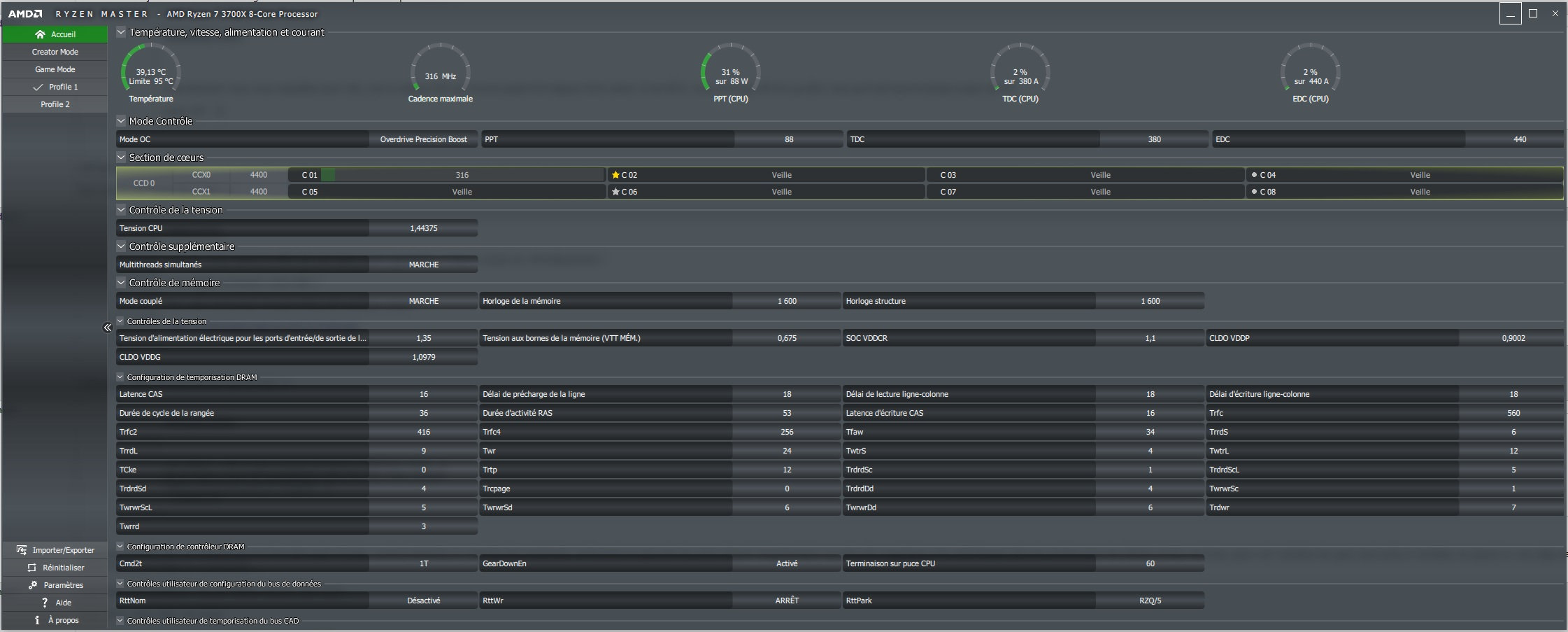The image size is (1568, 632).
Task: Toggle Mode couplé MARCHE setting
Action: pyautogui.click(x=423, y=301)
